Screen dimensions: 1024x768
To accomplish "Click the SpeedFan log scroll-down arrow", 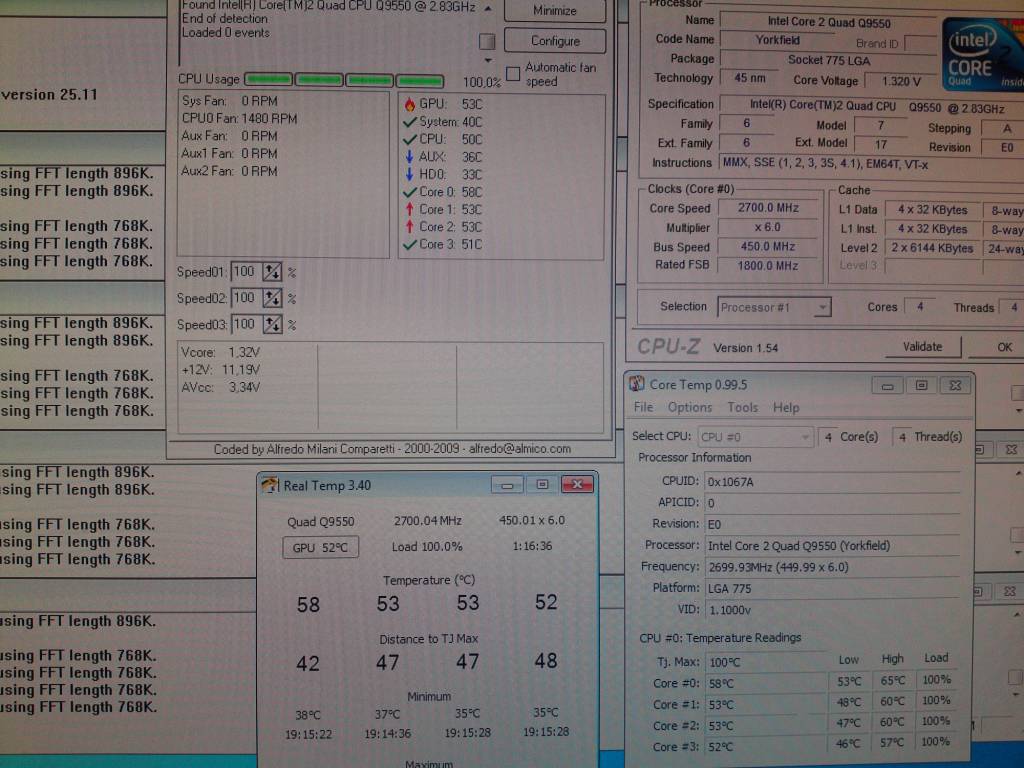I will [488, 61].
